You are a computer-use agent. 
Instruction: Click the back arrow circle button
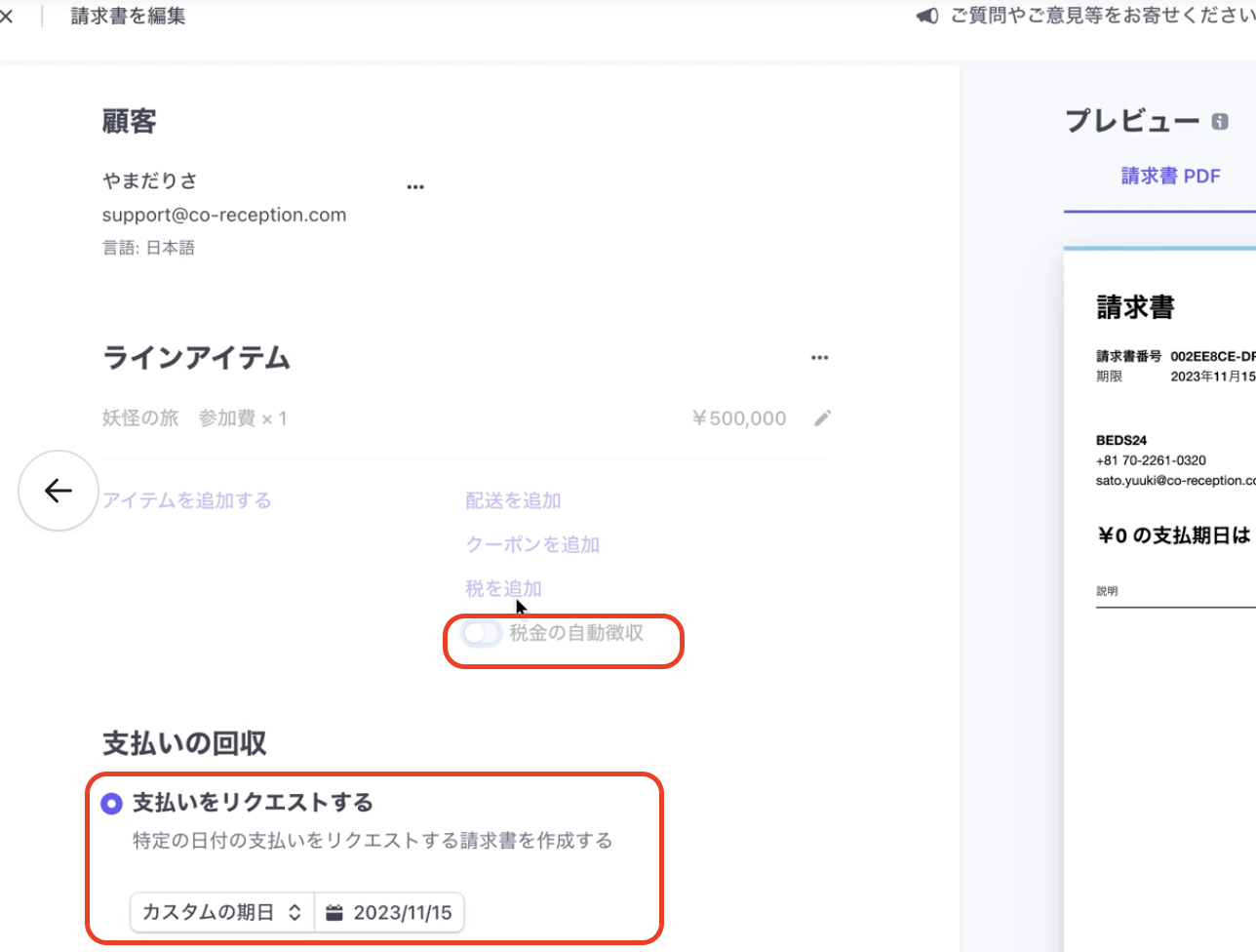tap(59, 491)
